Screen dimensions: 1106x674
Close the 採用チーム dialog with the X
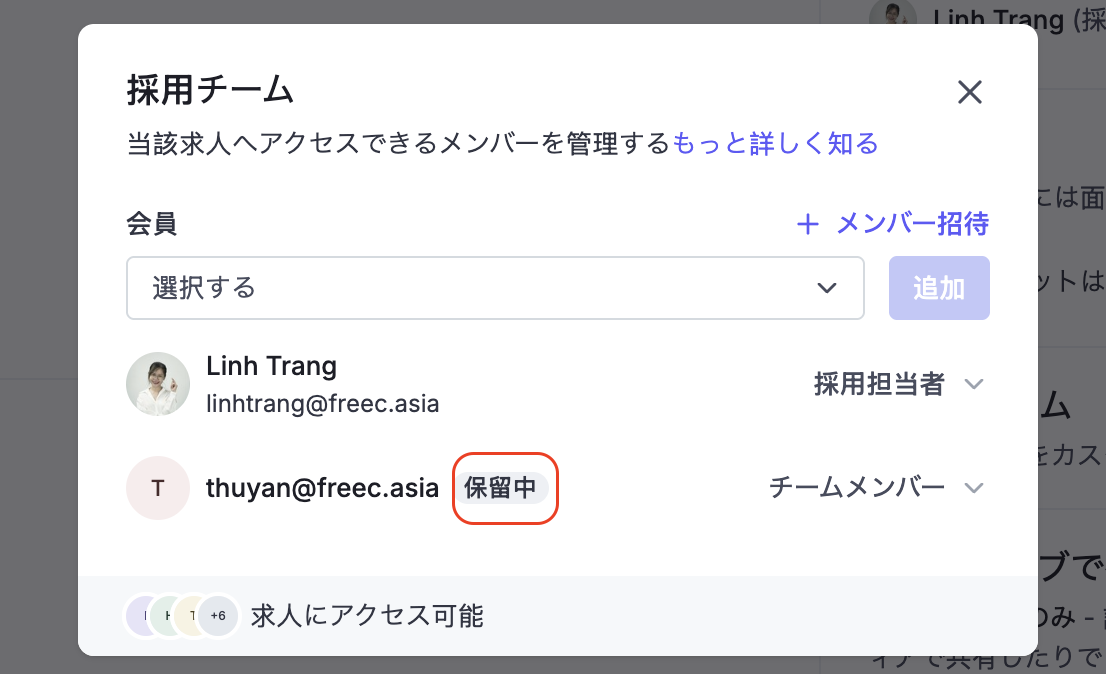(970, 92)
